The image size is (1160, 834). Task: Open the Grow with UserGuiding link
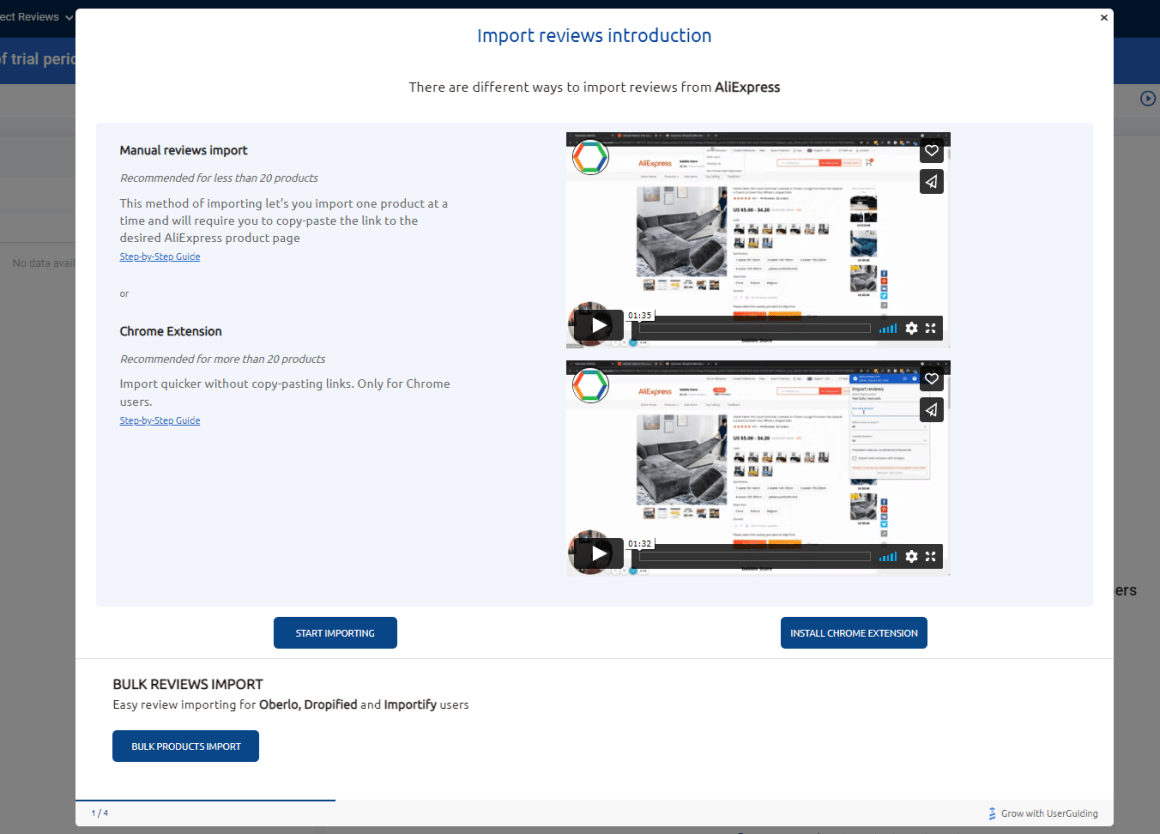coord(1043,813)
